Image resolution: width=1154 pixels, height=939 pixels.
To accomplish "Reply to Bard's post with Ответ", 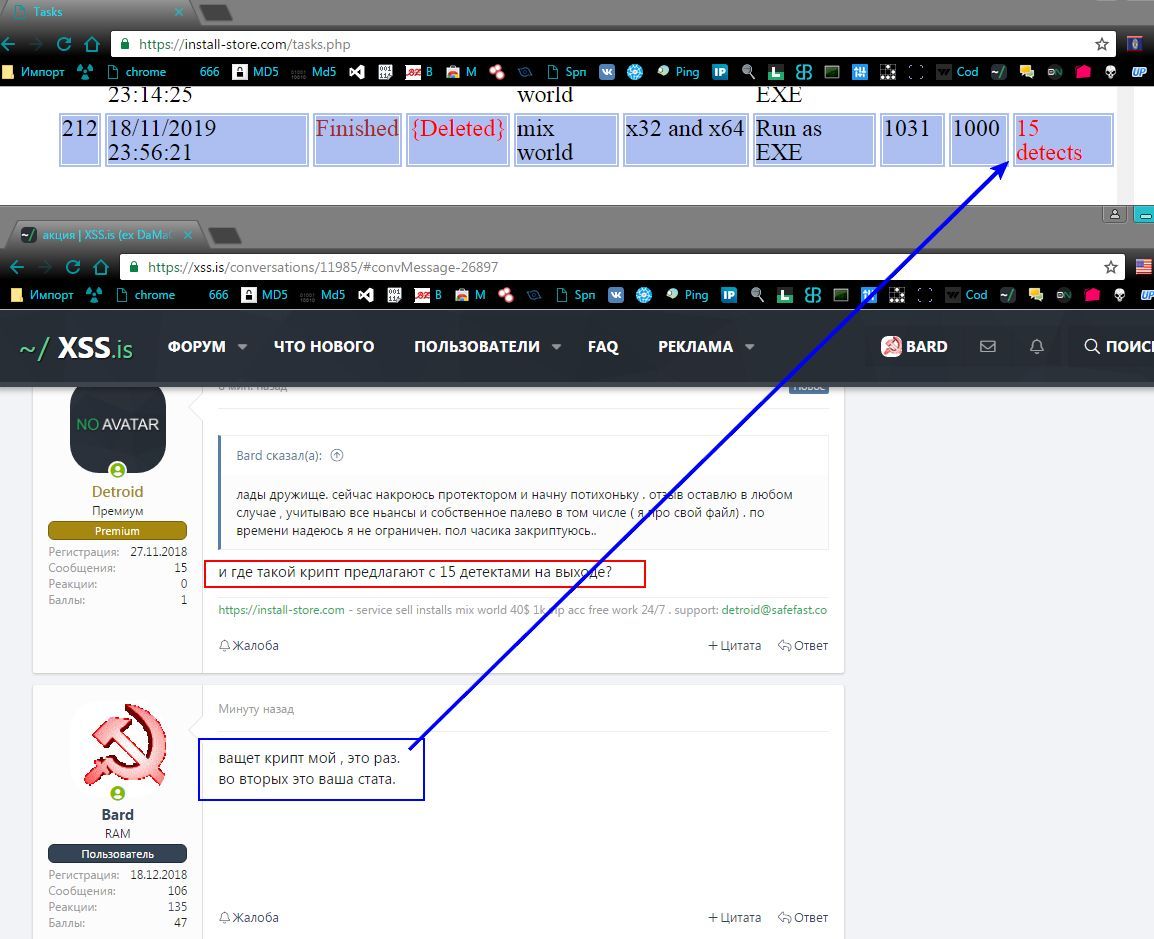I will [x=803, y=918].
